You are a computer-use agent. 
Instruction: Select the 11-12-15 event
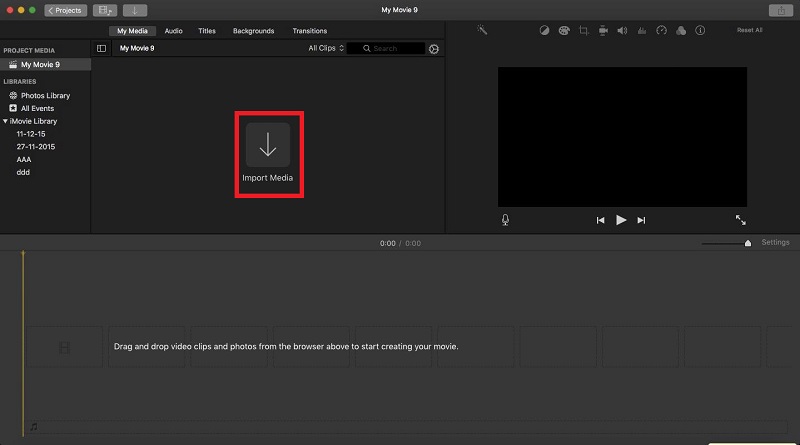pyautogui.click(x=31, y=134)
